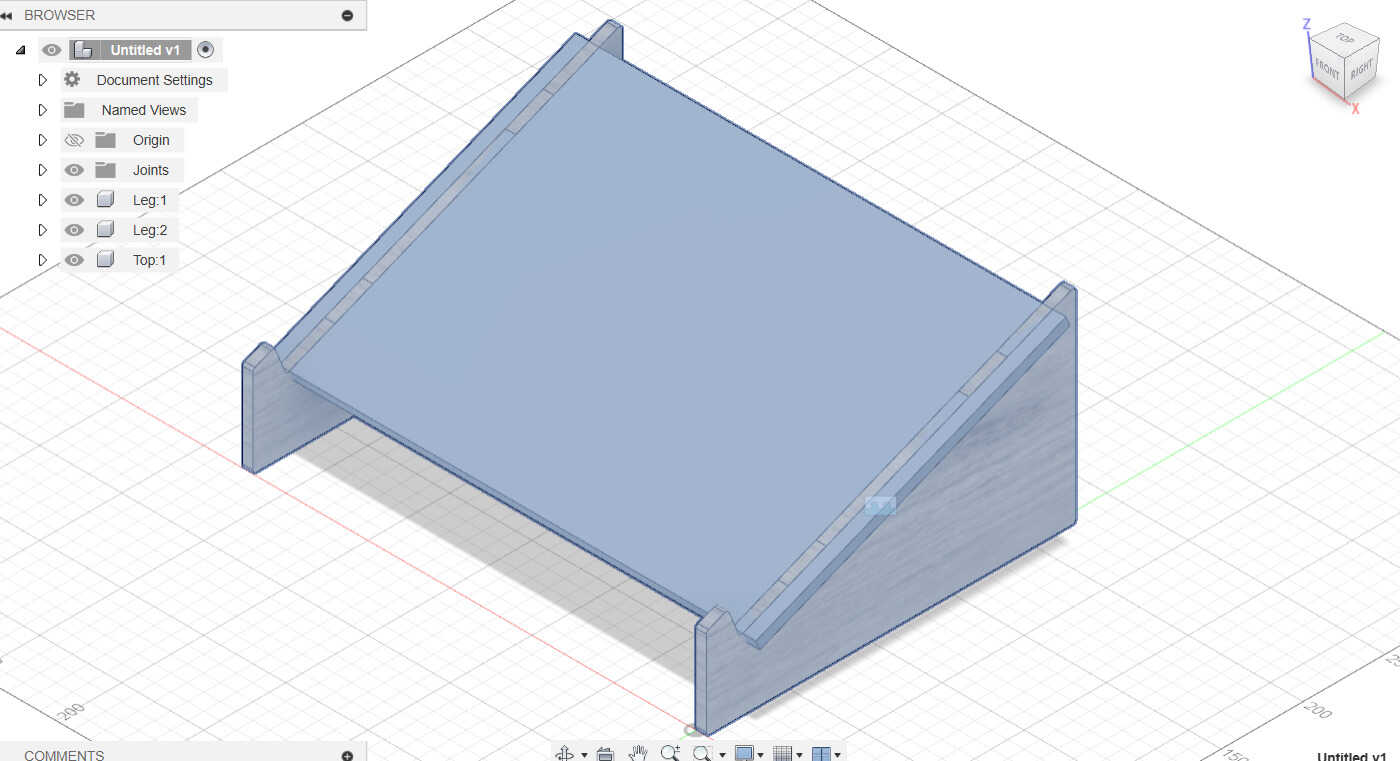
Task: Select the Origin label
Action: pos(151,140)
